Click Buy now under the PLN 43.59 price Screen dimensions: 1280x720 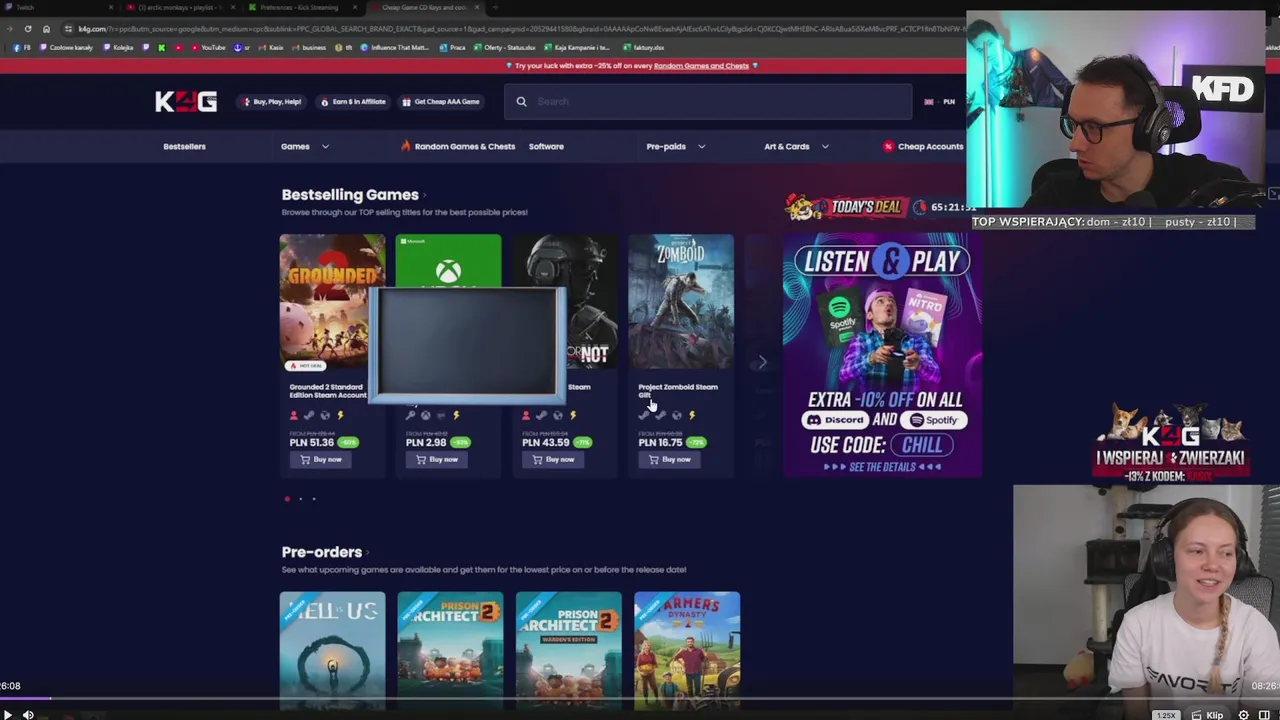tap(553, 459)
